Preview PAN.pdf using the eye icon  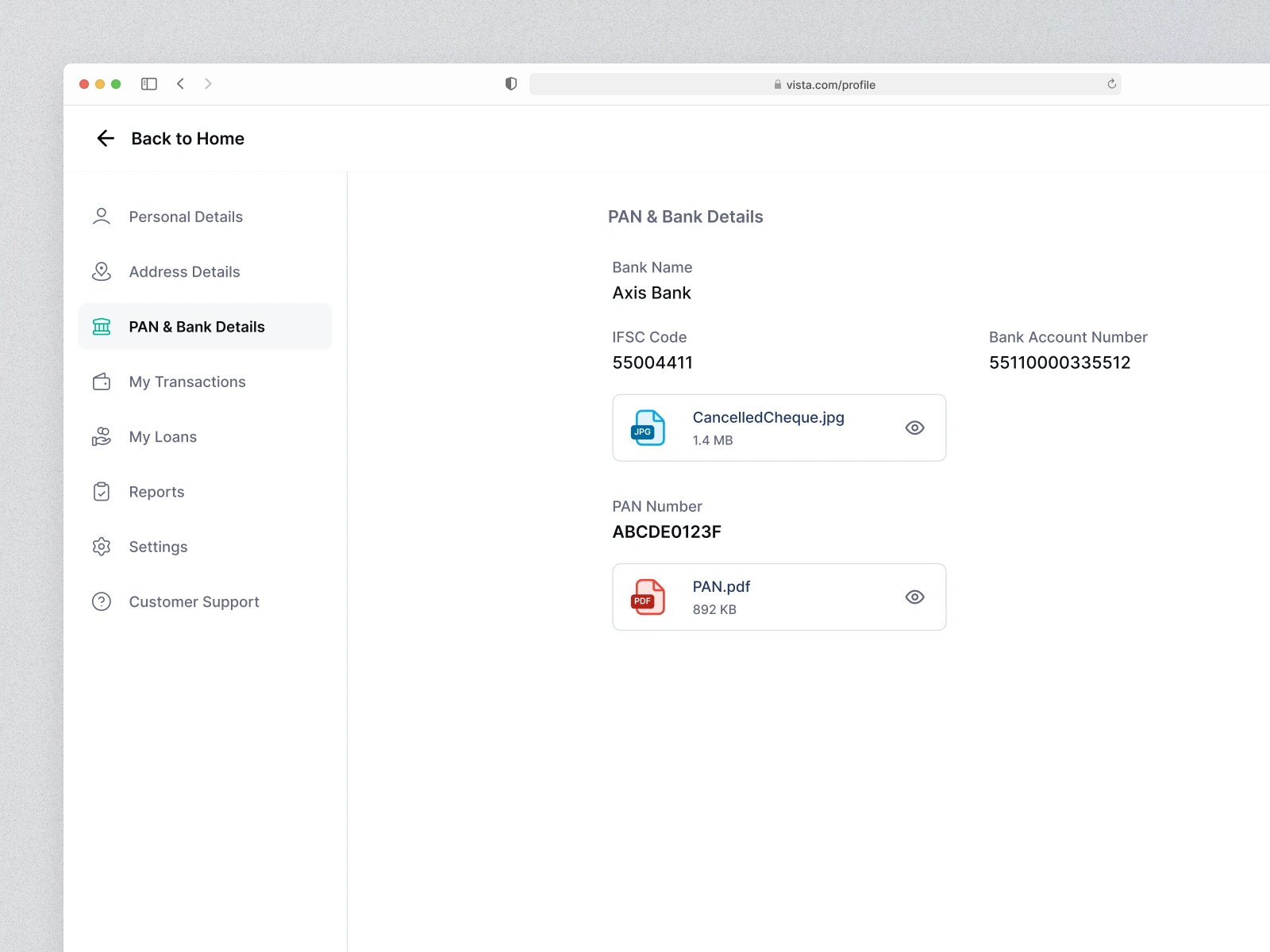click(914, 597)
